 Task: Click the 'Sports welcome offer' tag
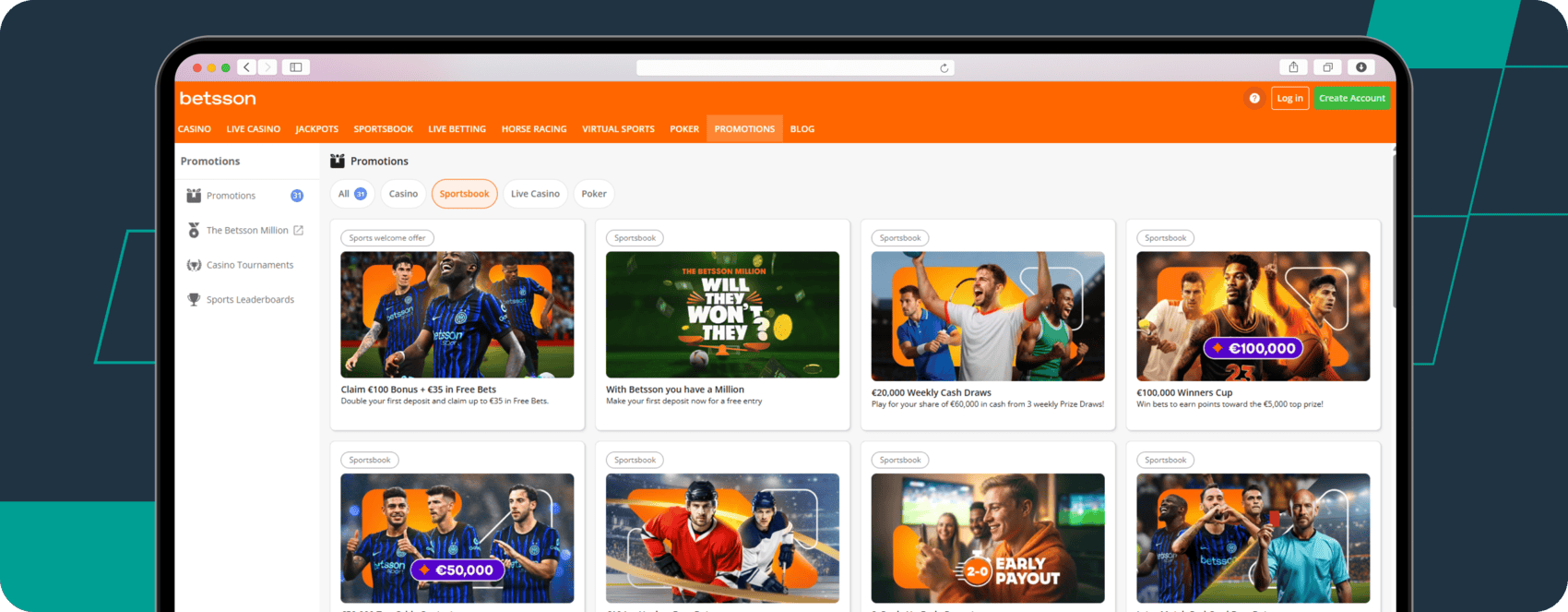[387, 238]
